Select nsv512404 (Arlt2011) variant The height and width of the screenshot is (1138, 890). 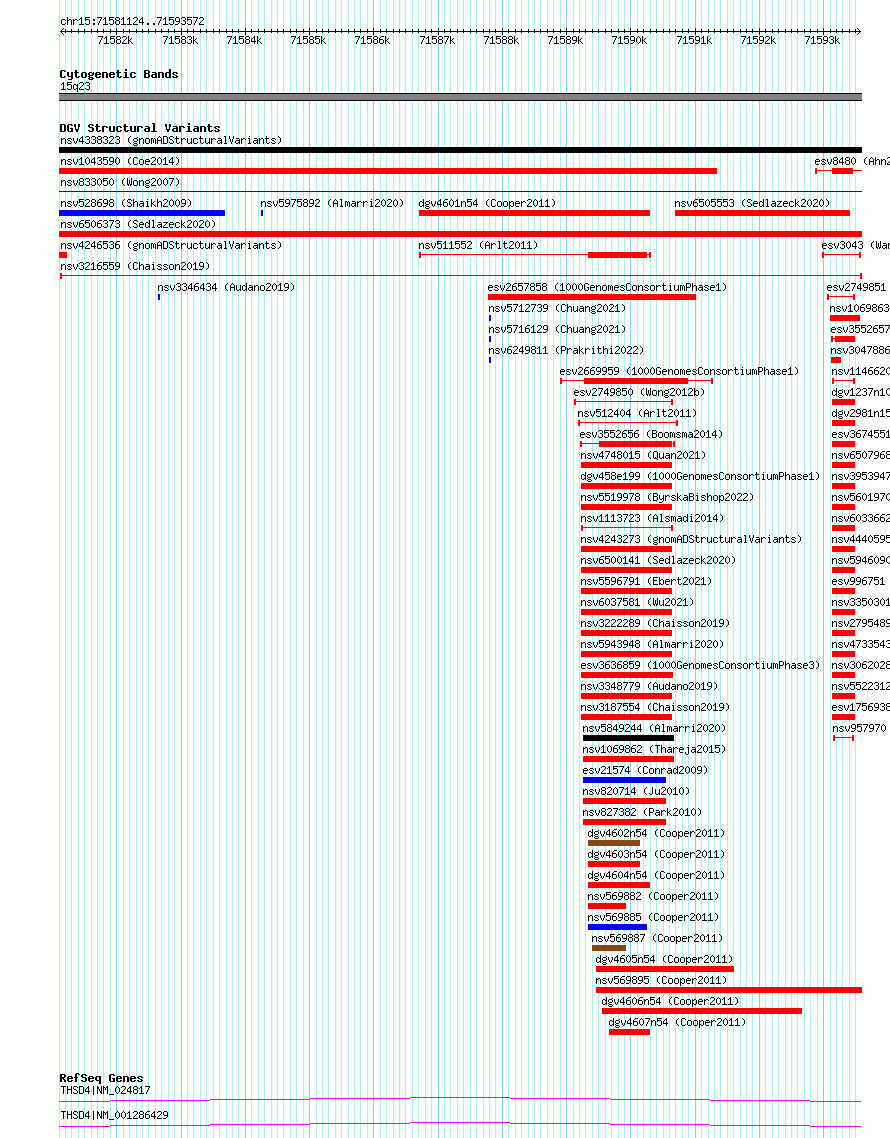pos(637,414)
